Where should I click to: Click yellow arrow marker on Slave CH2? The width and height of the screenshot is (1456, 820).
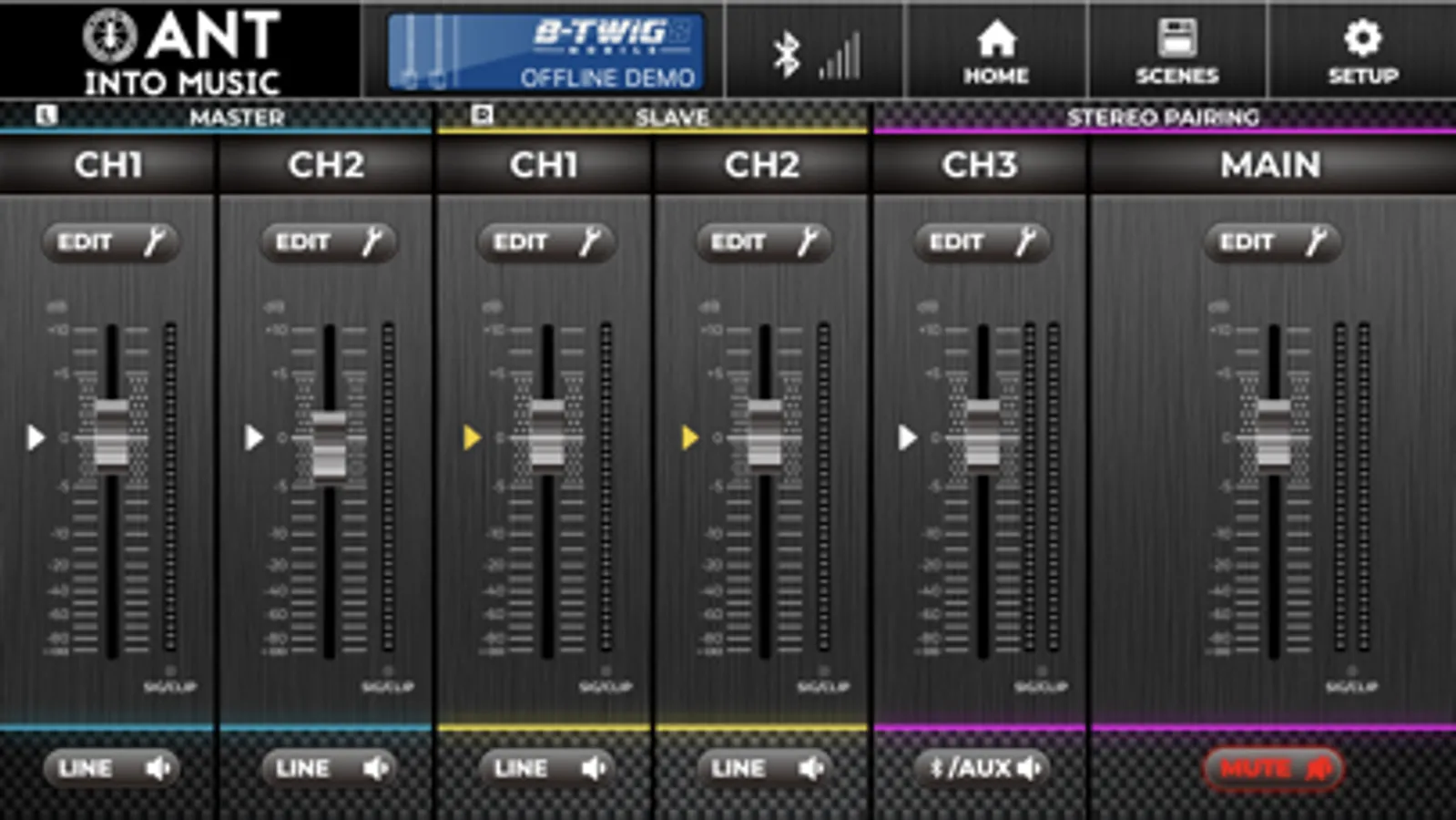[690, 438]
